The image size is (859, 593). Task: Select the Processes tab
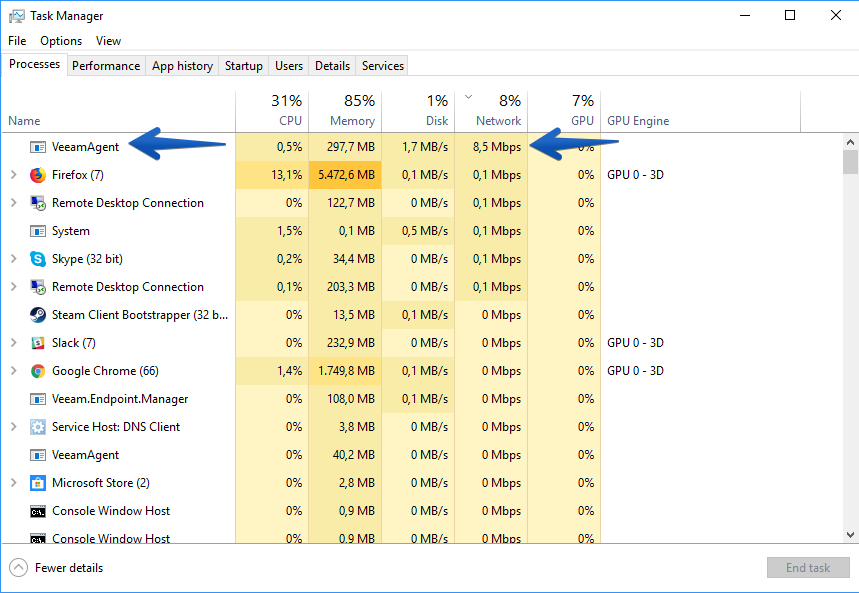point(35,64)
